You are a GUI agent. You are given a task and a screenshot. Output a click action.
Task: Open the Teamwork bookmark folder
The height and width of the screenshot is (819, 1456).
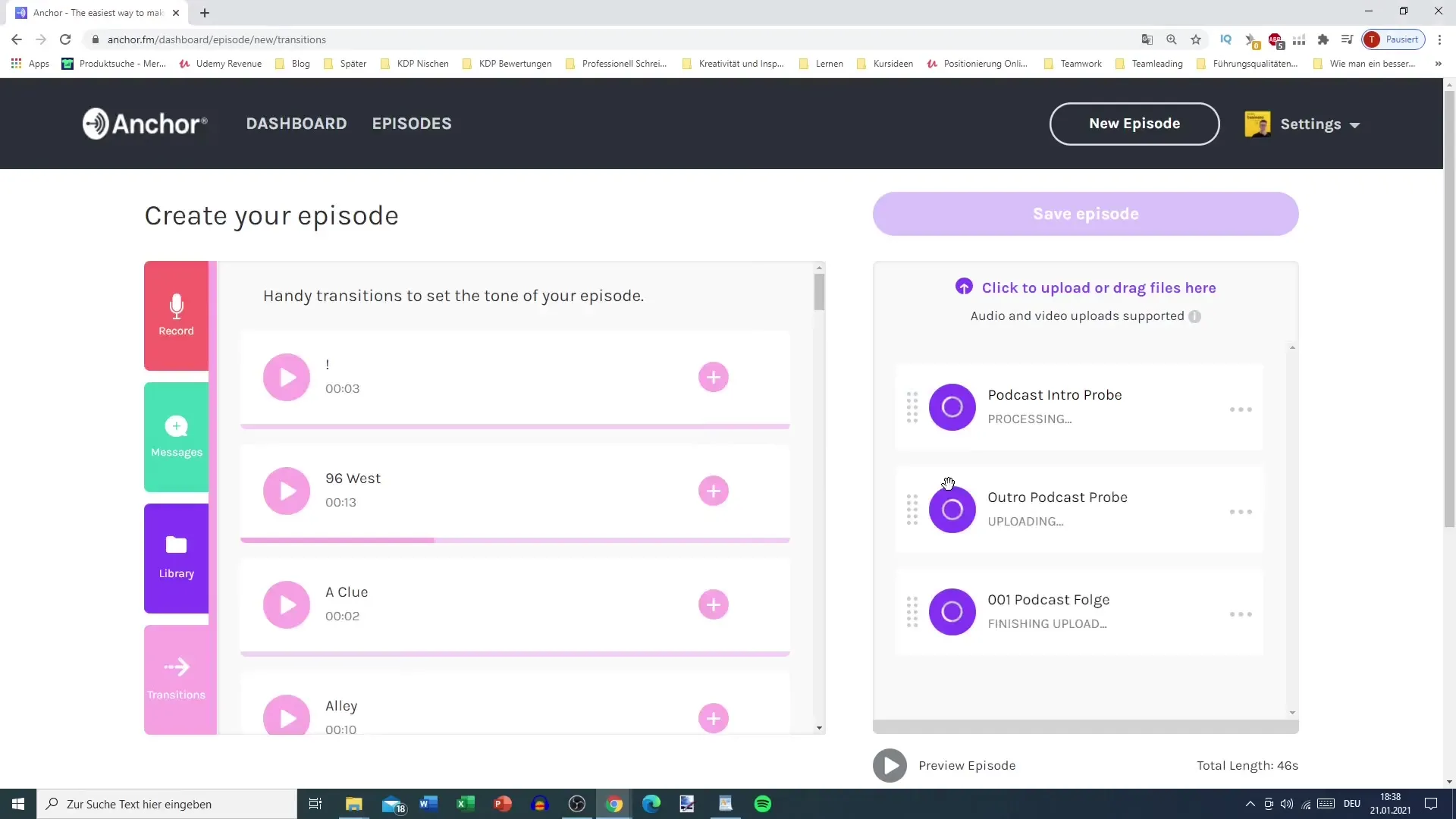[1073, 64]
